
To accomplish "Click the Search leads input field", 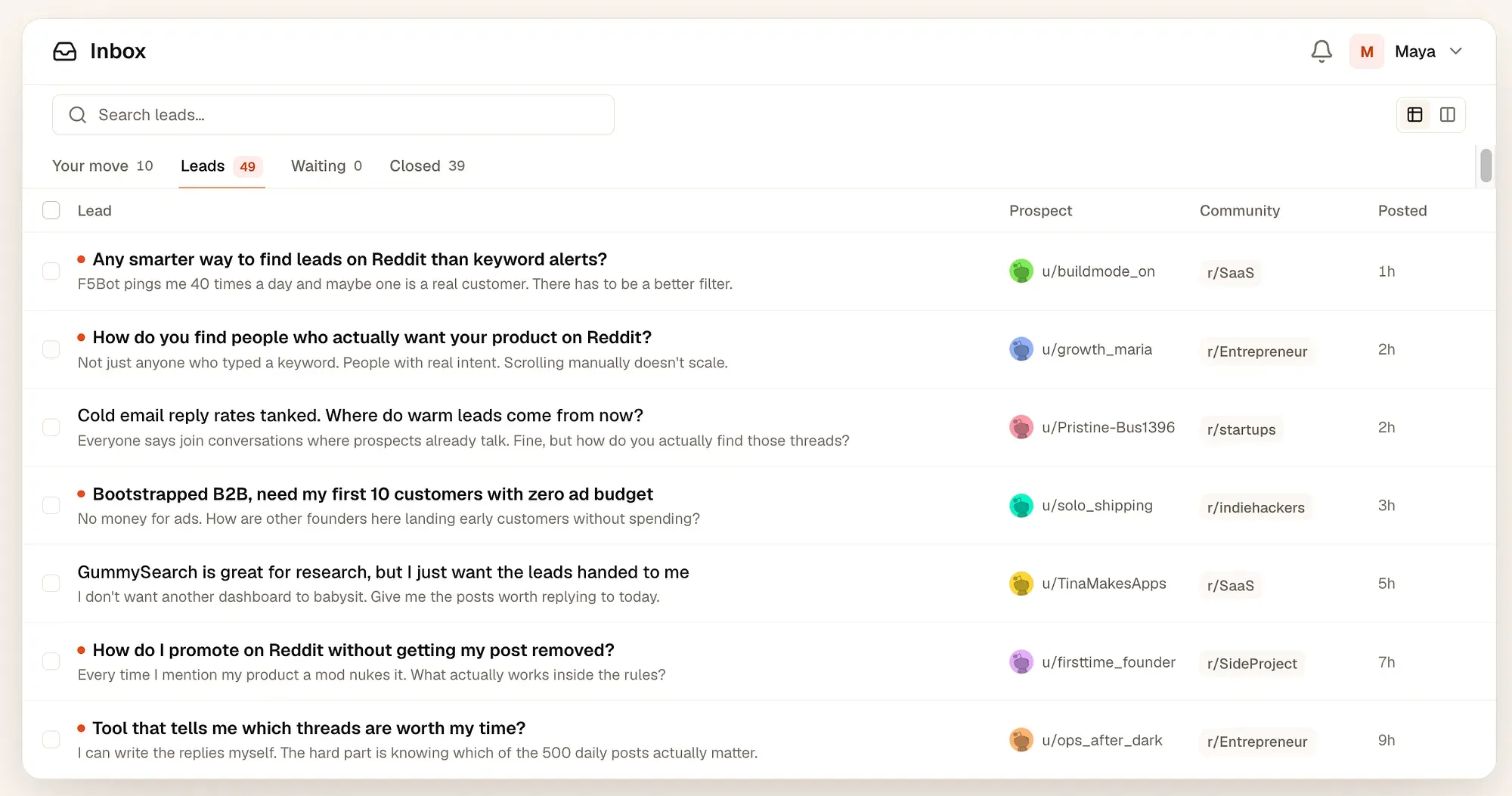I will pos(333,115).
